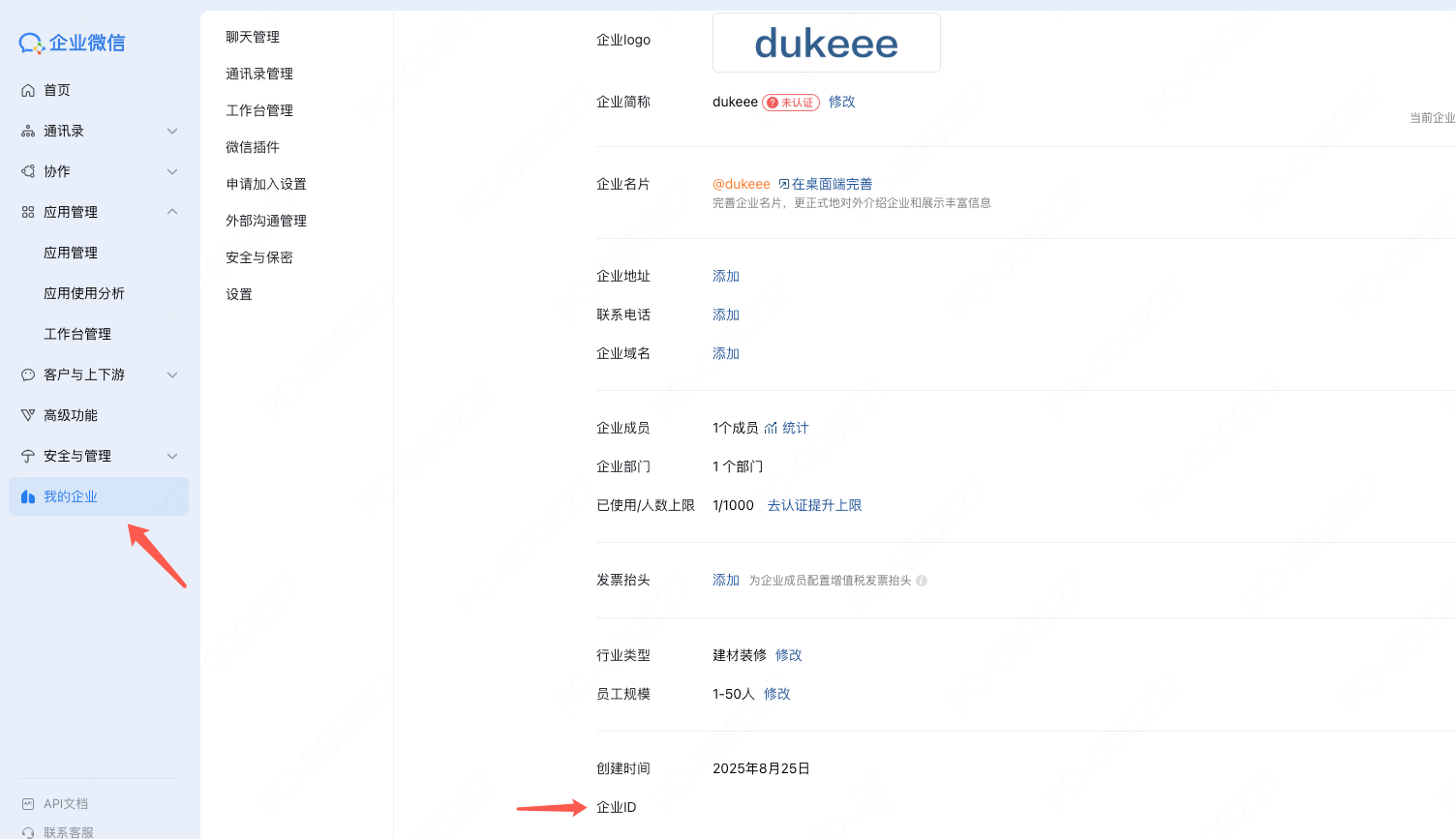
Task: Click the info icon after 发票抬头 hint
Action: click(x=922, y=581)
